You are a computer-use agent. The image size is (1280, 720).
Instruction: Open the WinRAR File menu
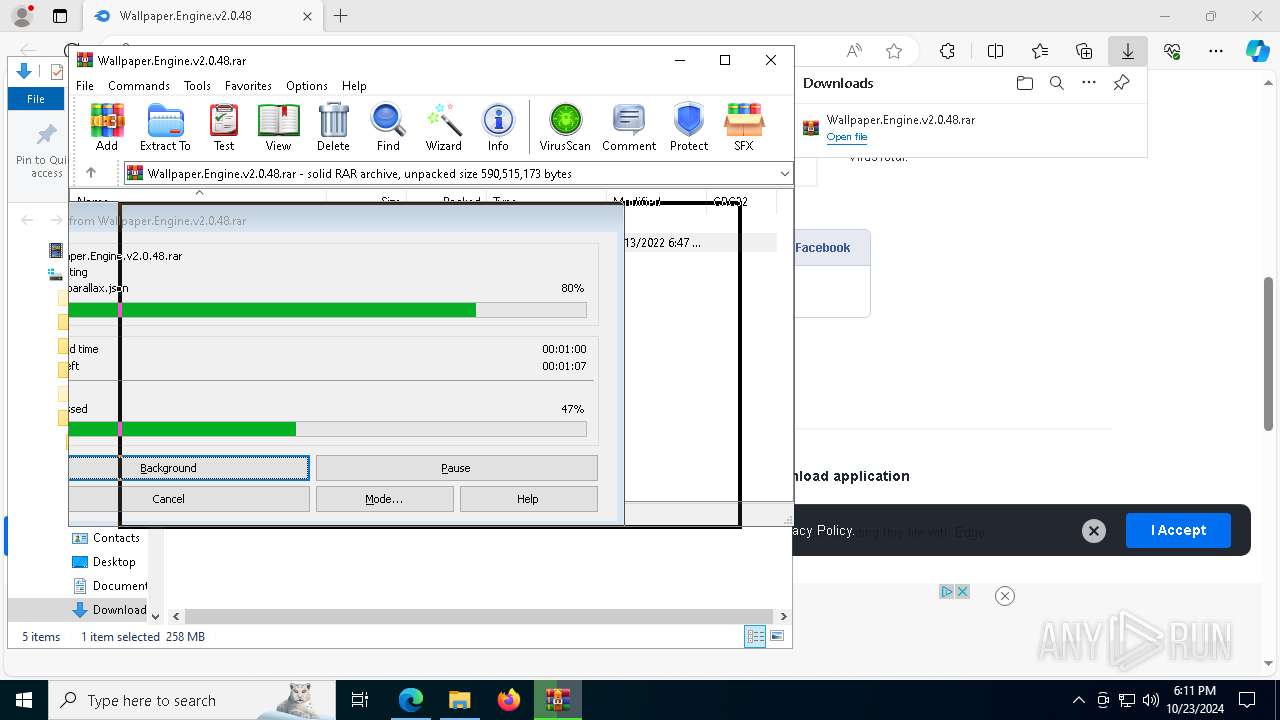(85, 86)
